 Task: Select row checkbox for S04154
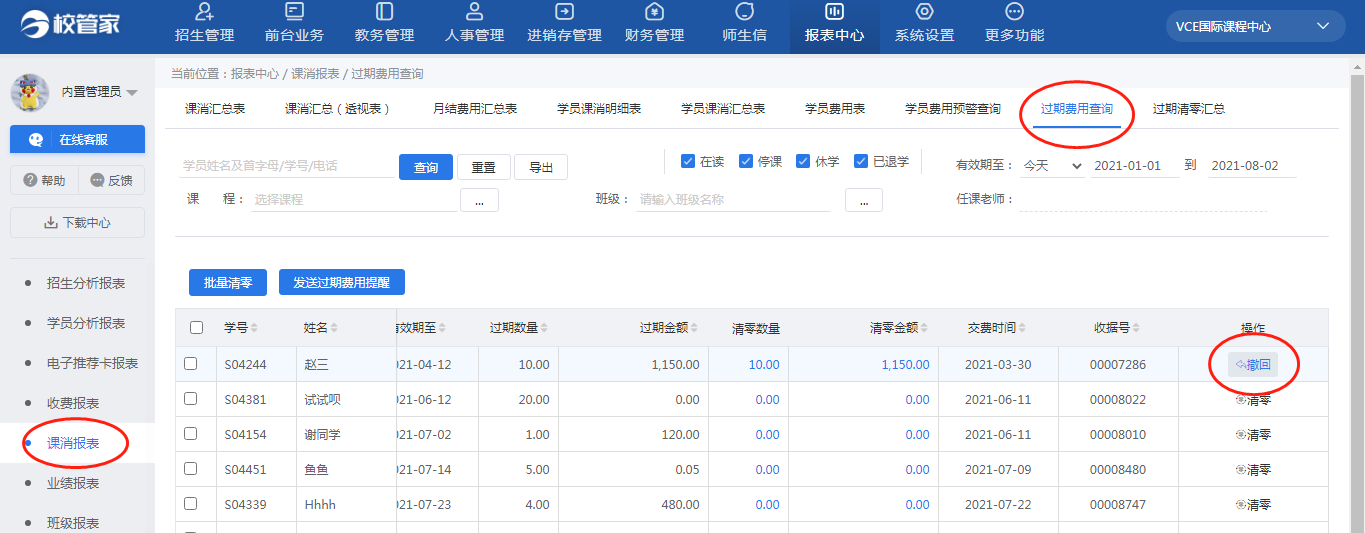click(x=191, y=434)
